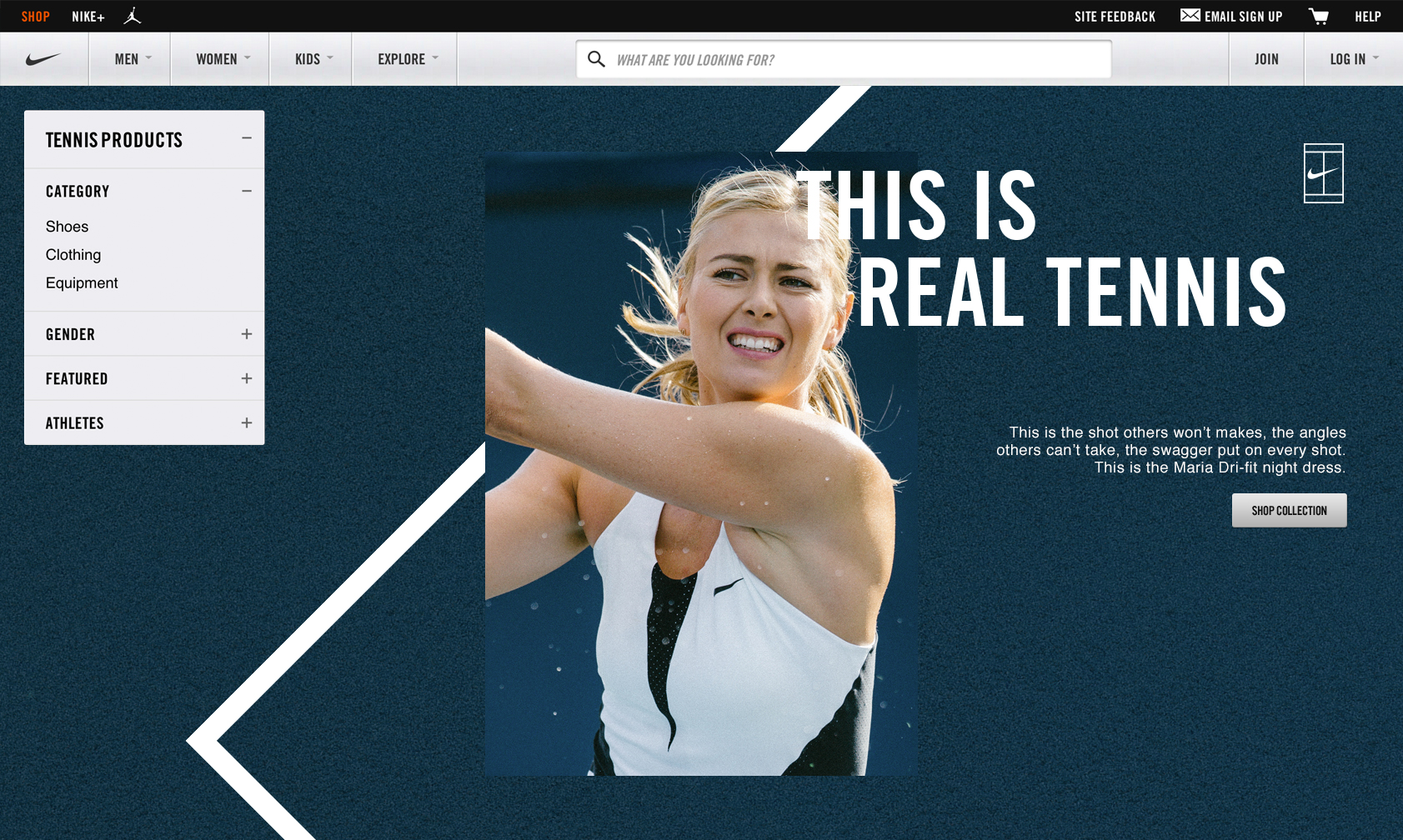
Task: Click the Site Feedback link
Action: (1115, 17)
